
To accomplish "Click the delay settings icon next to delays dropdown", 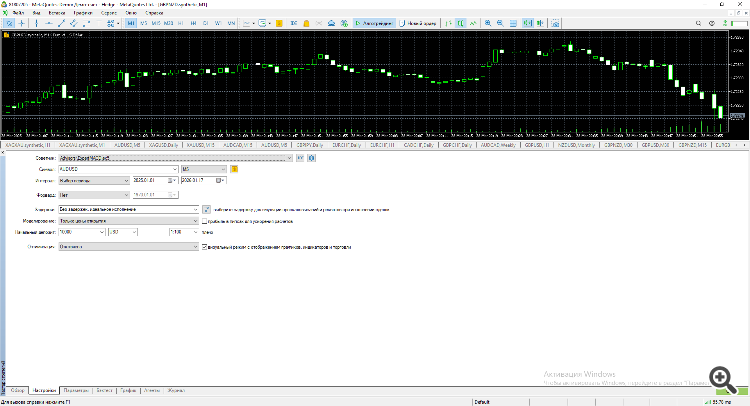I will point(206,209).
